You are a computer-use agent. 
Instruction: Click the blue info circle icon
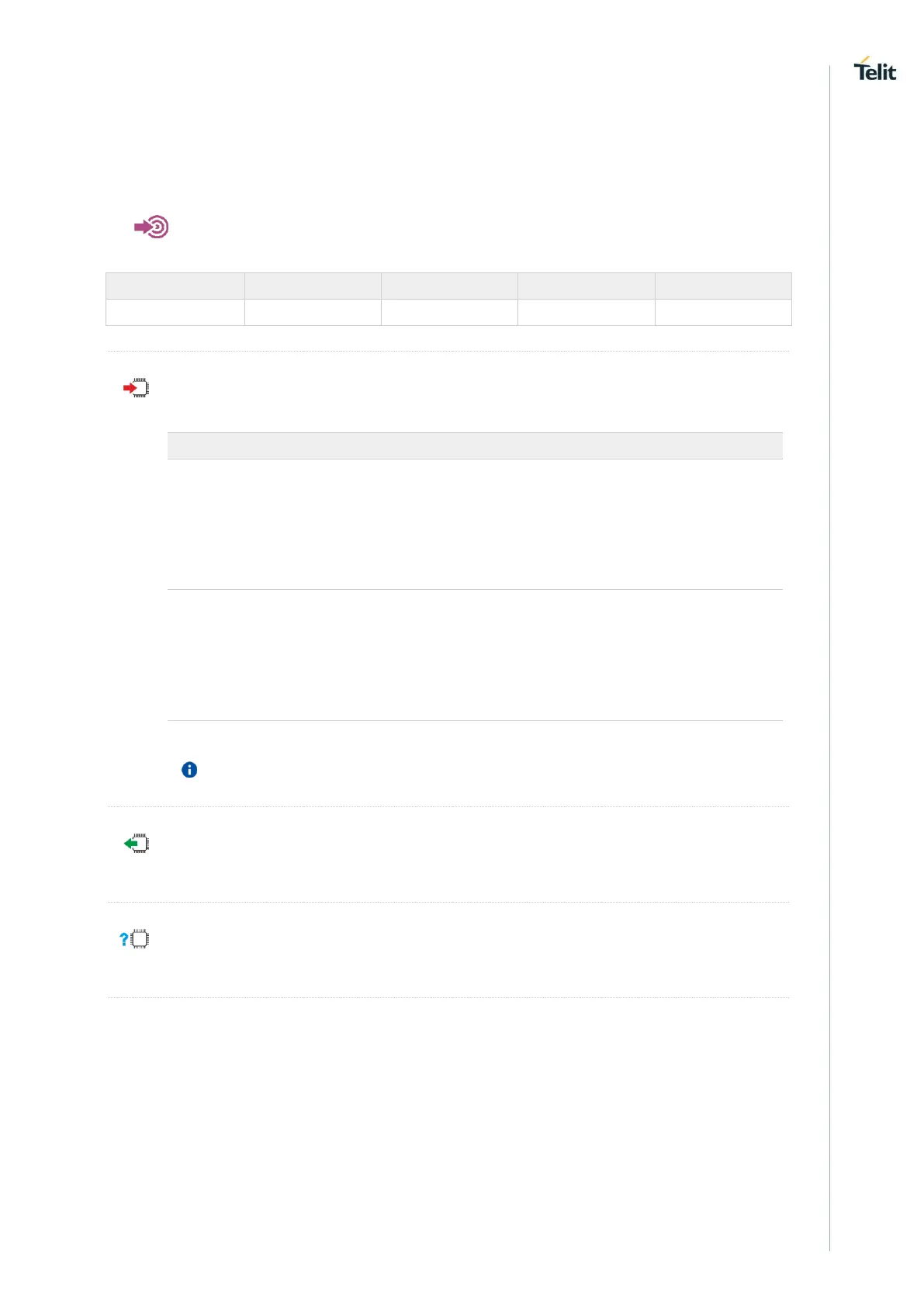point(189,770)
